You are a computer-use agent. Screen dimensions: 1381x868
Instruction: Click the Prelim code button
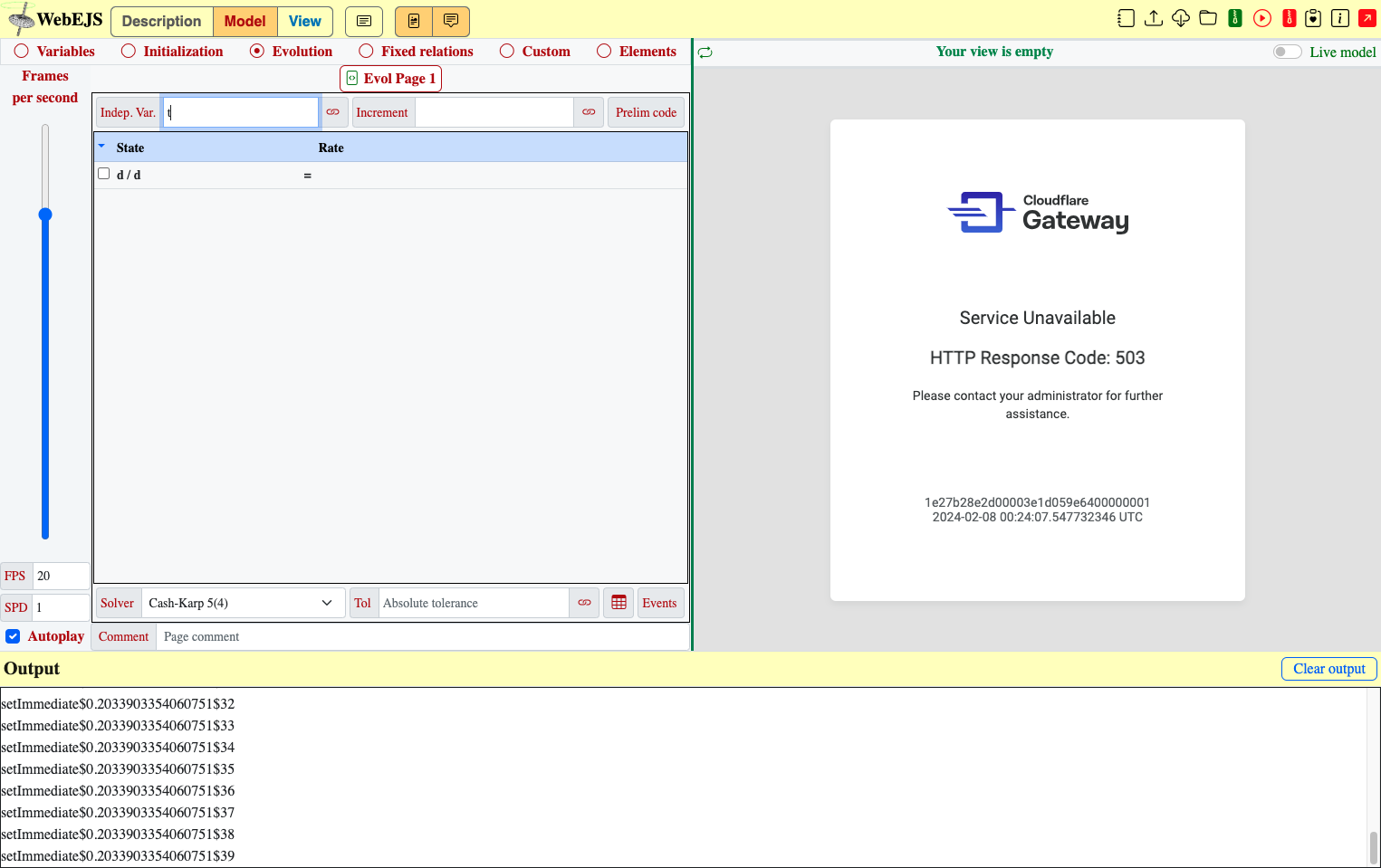[x=647, y=112]
